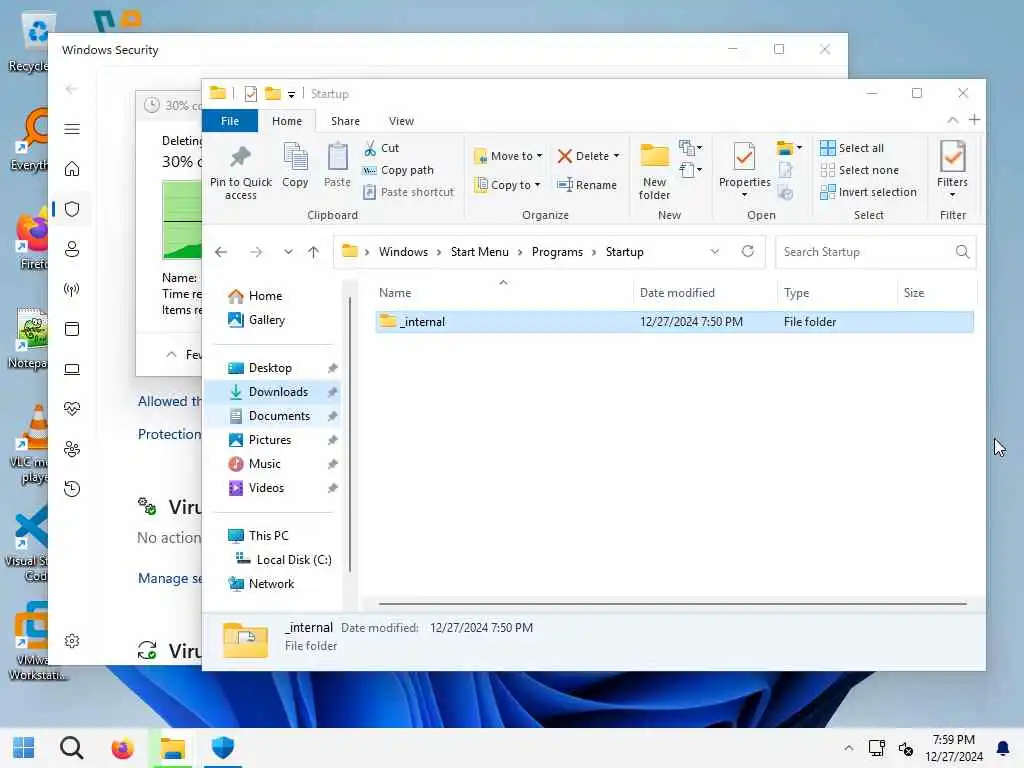Switch to the View ribbon tab
Image resolution: width=1024 pixels, height=768 pixels.
[401, 121]
